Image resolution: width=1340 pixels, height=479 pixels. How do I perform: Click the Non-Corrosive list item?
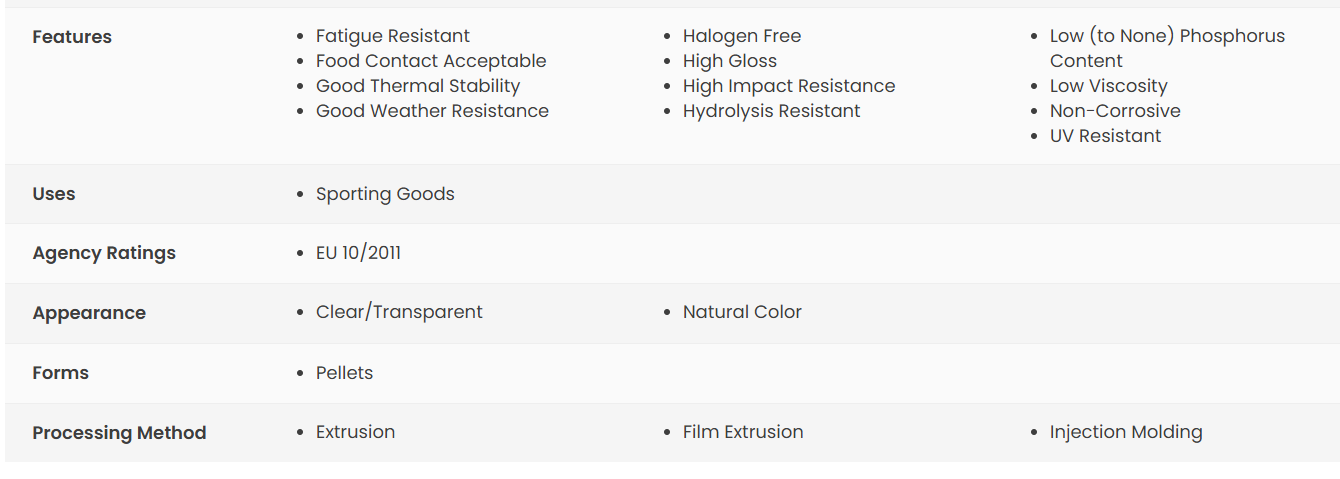click(x=1115, y=111)
